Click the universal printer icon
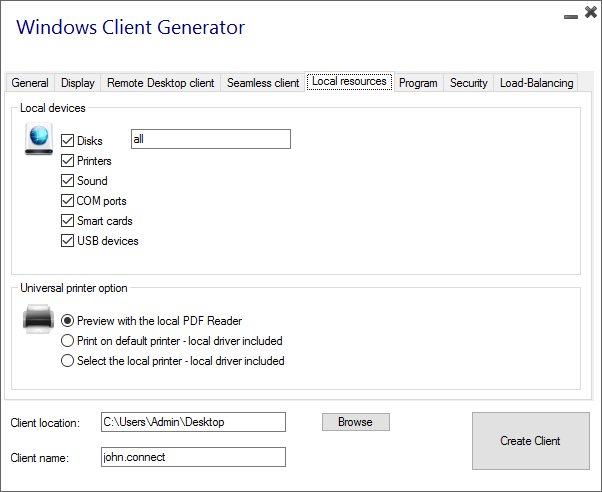Viewport: 602px width, 492px height. pyautogui.click(x=39, y=322)
